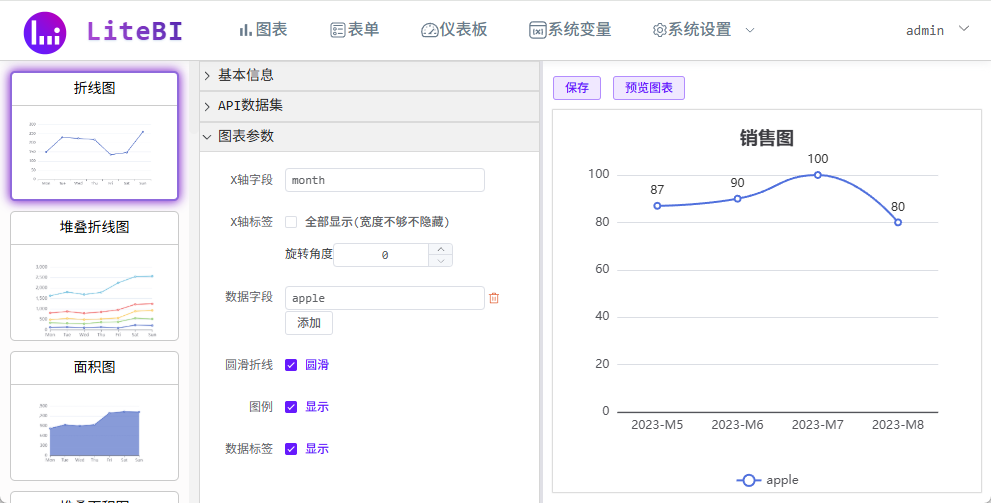Click the 预览图表 button
The width and height of the screenshot is (991, 503).
pos(649,88)
